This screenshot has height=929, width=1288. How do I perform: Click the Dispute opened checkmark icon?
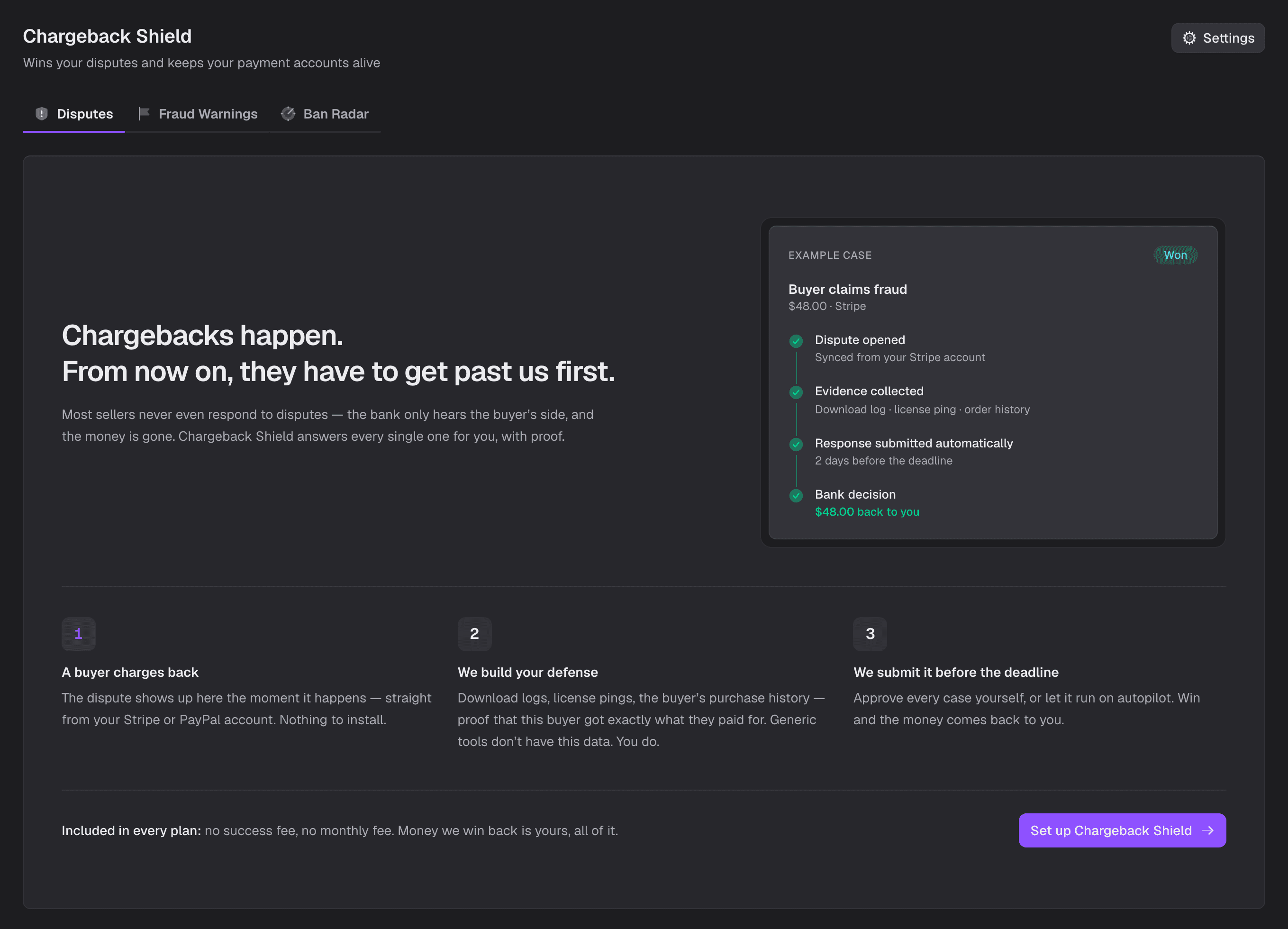(796, 341)
